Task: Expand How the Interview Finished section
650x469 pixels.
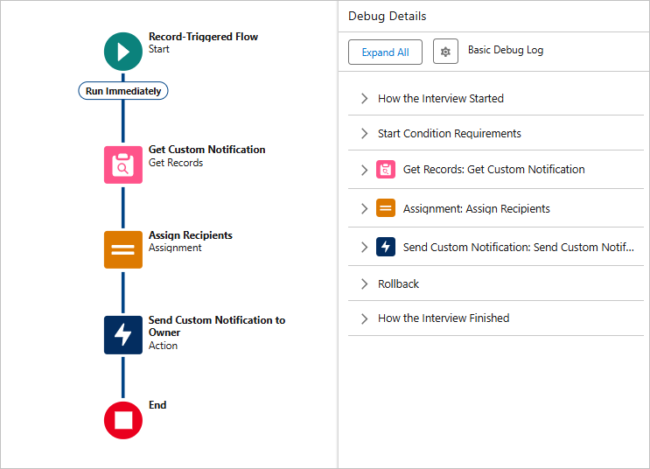Action: pos(364,318)
